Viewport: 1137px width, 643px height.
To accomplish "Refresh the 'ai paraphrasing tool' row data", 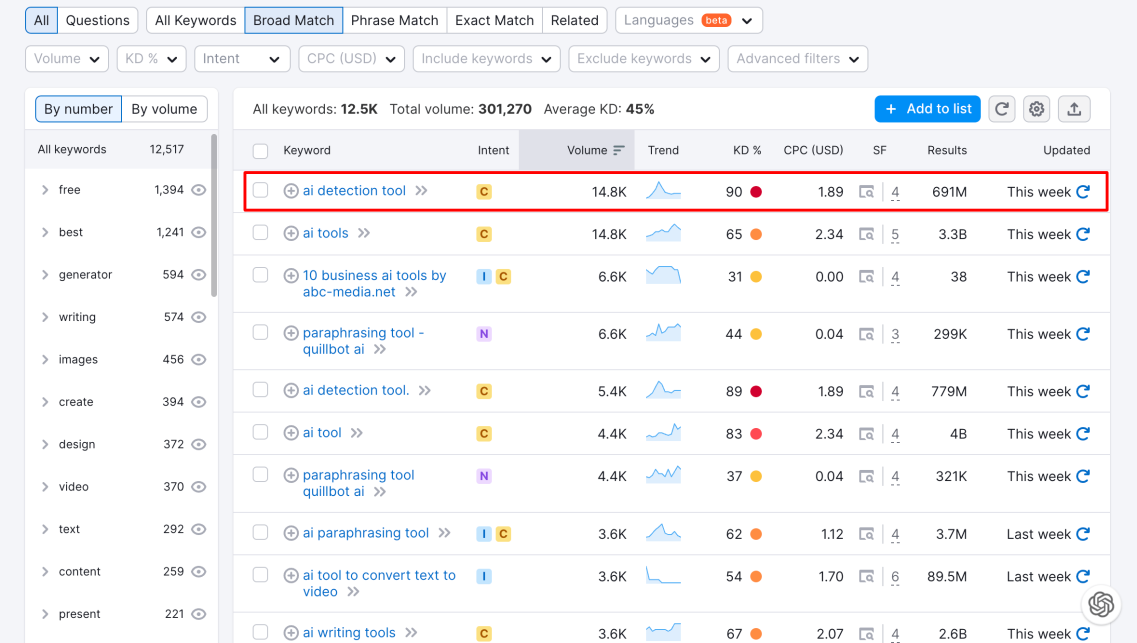I will 1082,534.
